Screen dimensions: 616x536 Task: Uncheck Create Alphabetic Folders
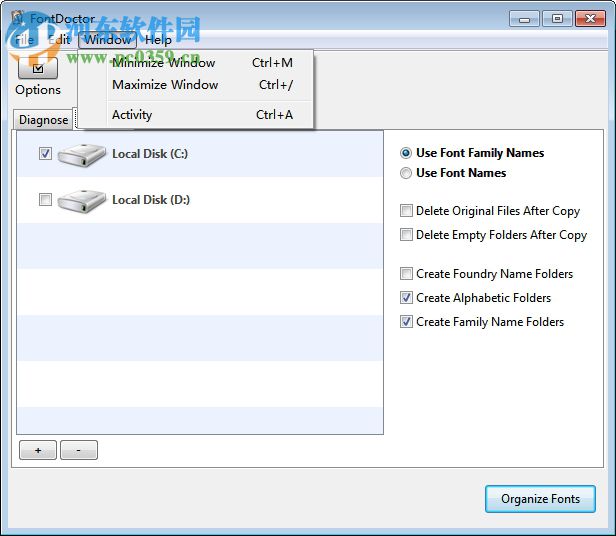point(406,297)
